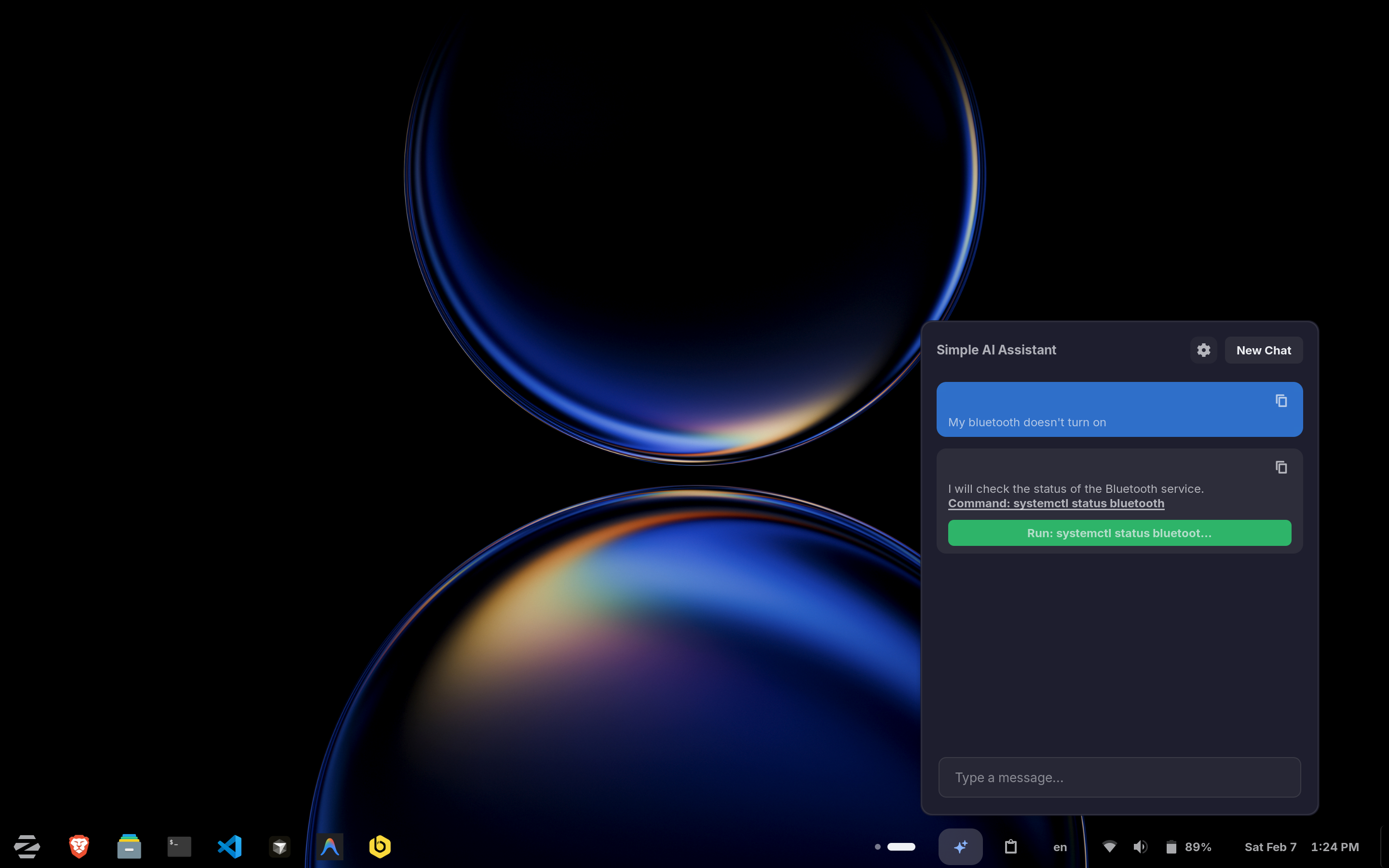Launch Brave browser from the taskbar
This screenshot has height=868, width=1389.
coord(79,846)
